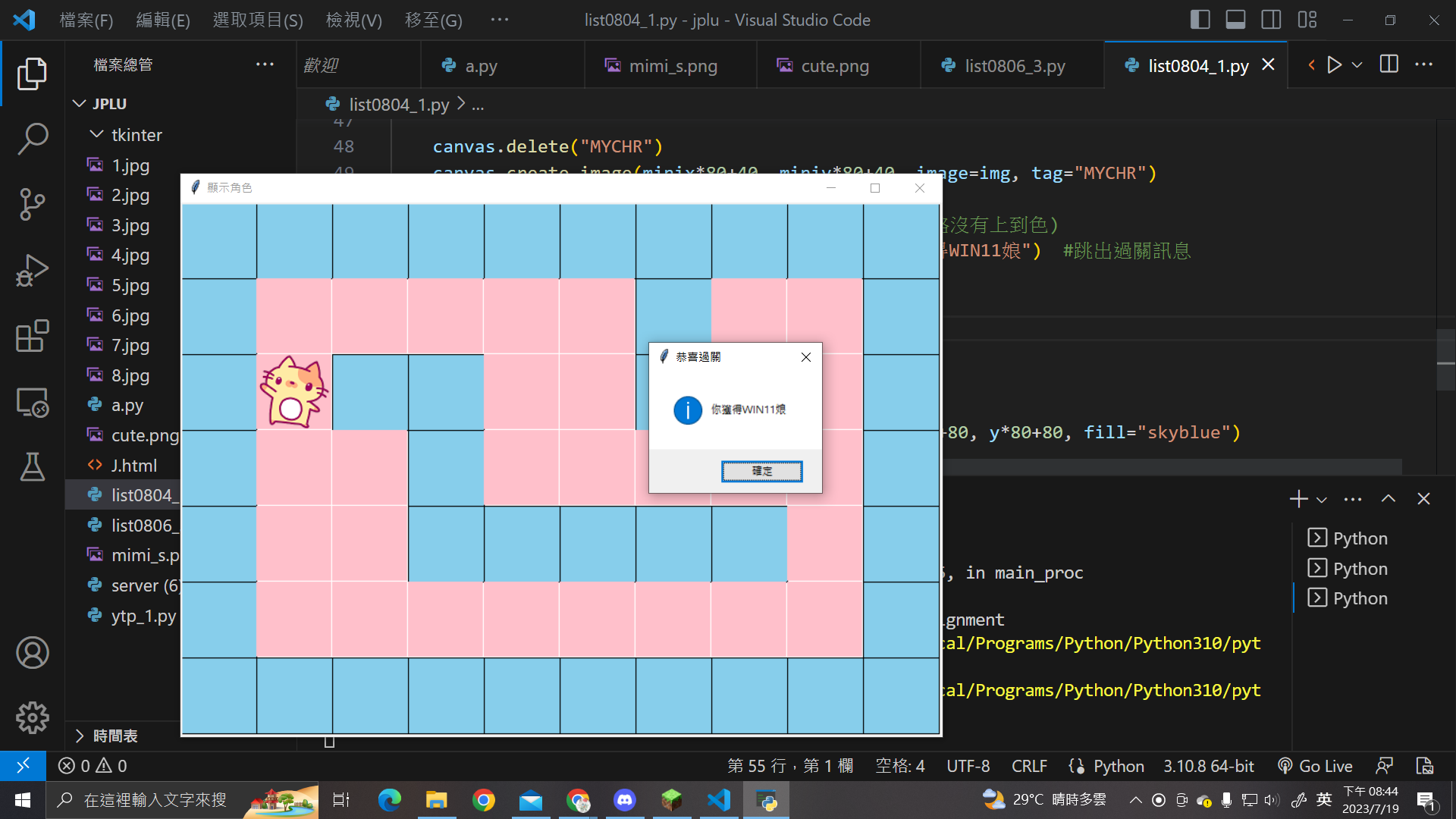Switch to the list0806_3.py tab
The image size is (1456, 819).
coord(1013,66)
